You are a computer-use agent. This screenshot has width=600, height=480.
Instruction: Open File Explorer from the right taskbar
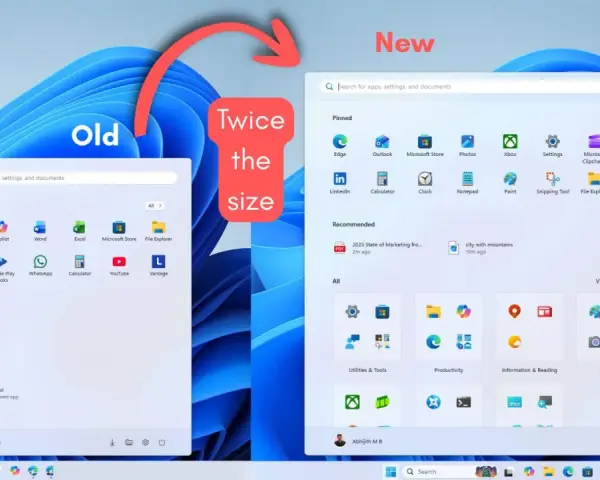tap(549, 472)
